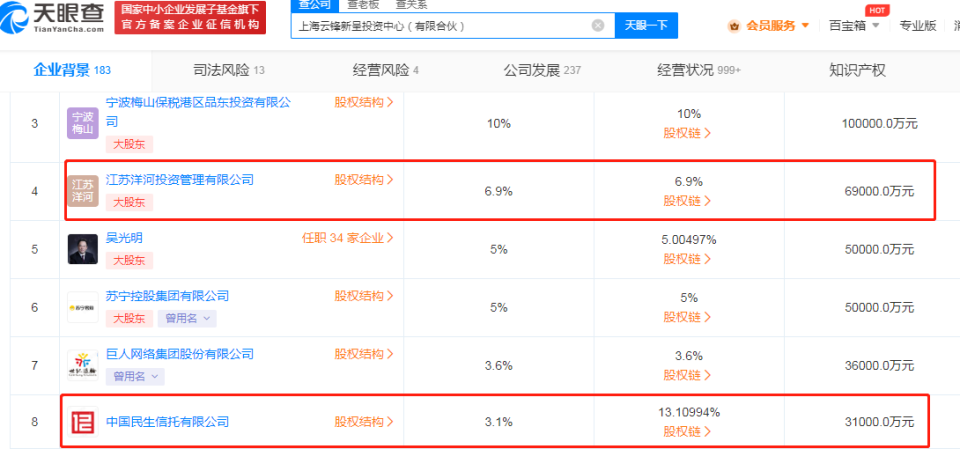Switch to the 司法风险 tab

(228, 70)
